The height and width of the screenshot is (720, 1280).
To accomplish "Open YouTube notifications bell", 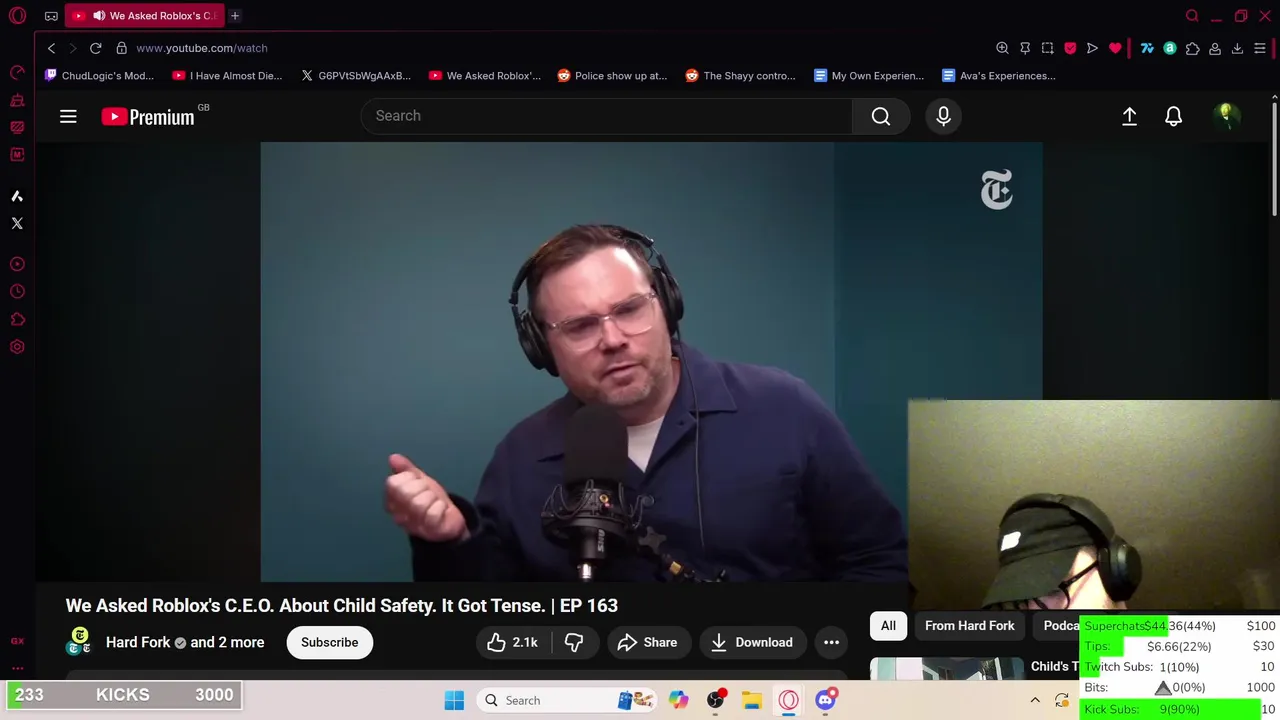I will click(x=1174, y=117).
